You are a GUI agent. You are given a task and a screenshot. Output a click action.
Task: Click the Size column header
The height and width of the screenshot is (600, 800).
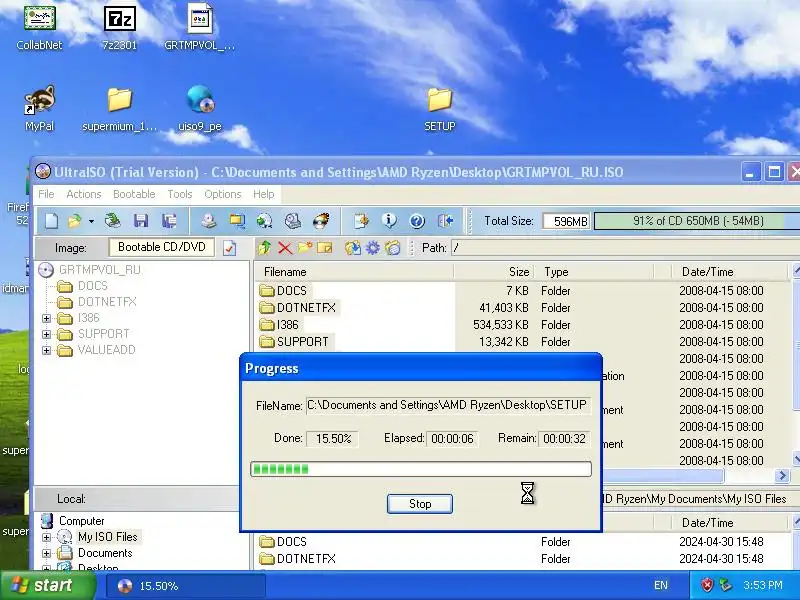(x=494, y=272)
